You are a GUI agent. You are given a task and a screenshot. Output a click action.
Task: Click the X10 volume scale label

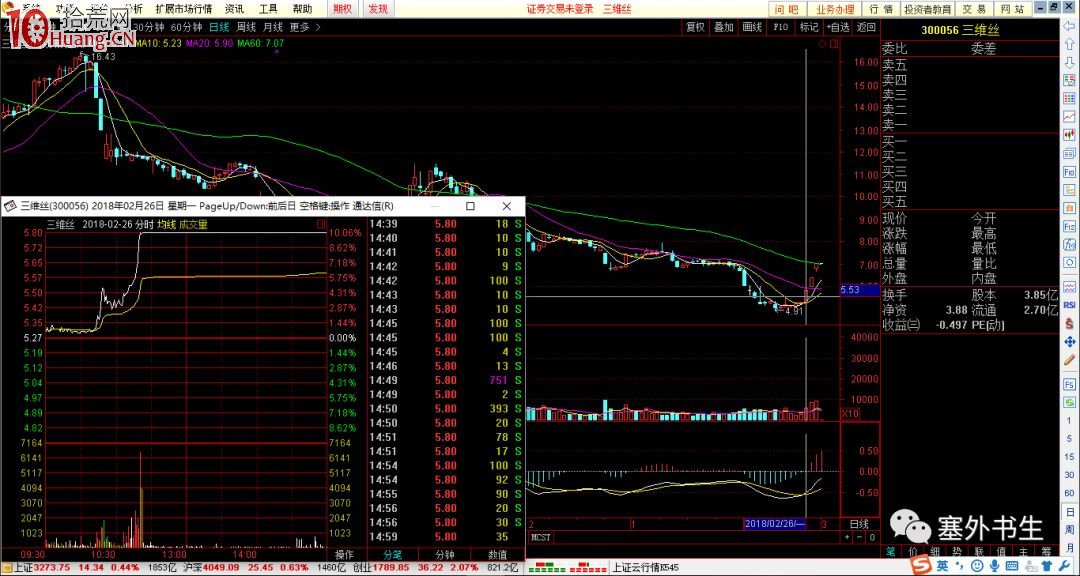[851, 413]
